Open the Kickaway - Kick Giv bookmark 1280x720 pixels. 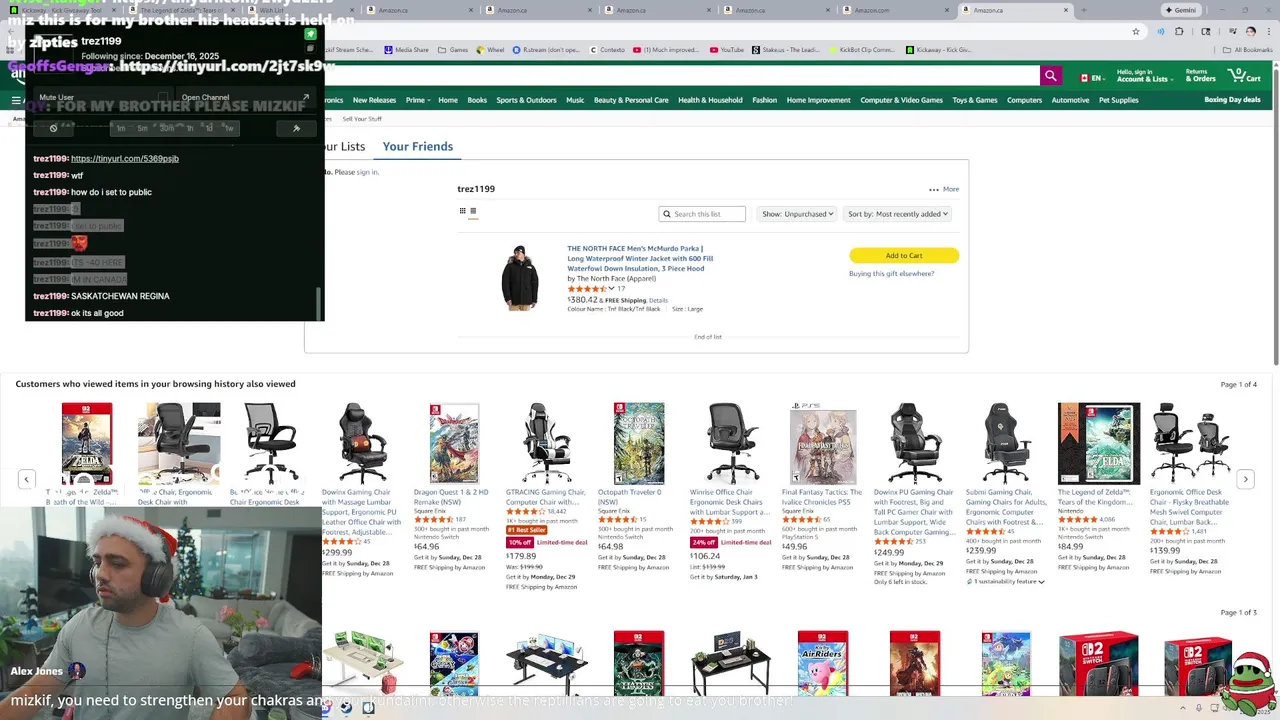[939, 49]
